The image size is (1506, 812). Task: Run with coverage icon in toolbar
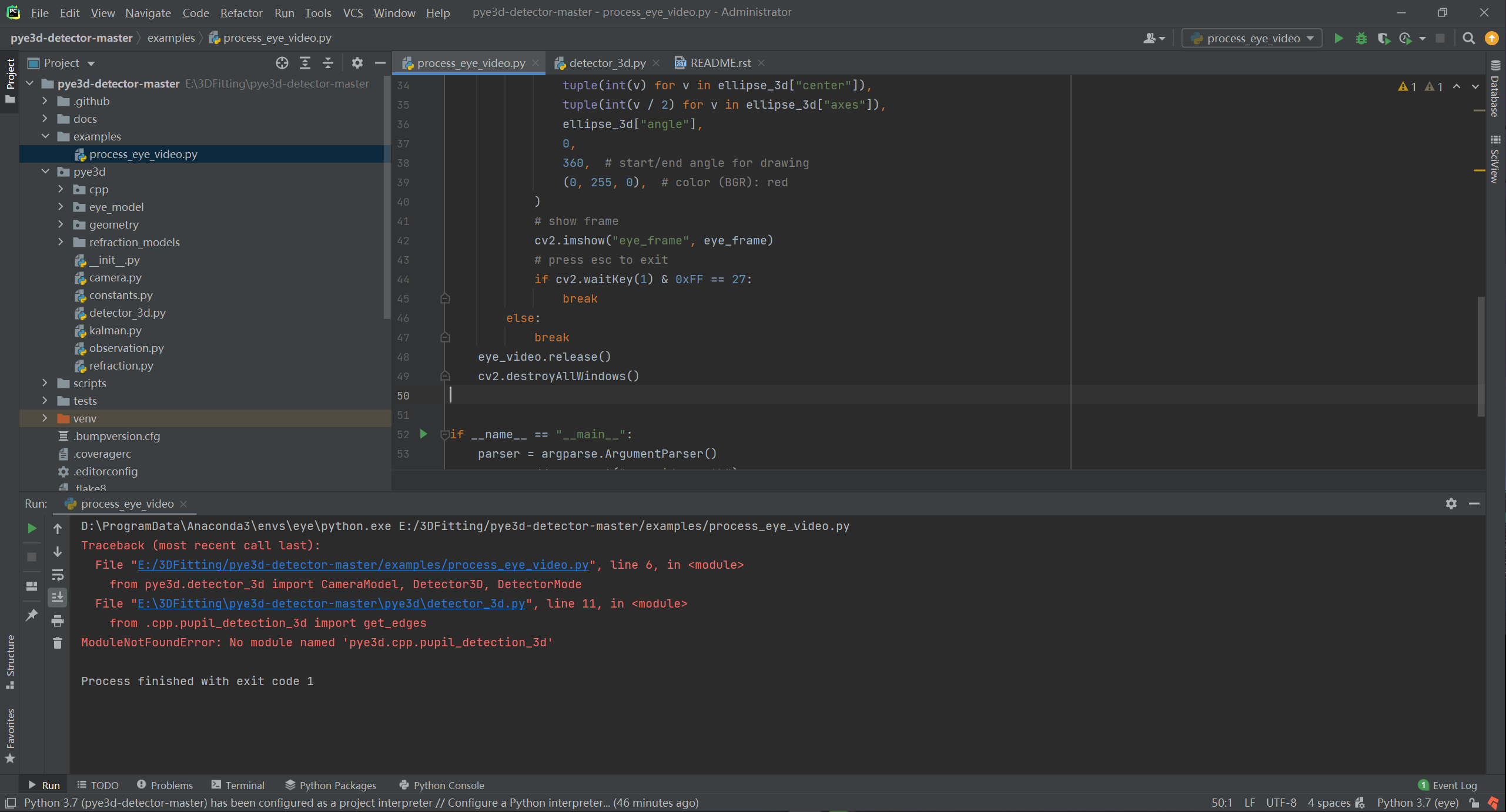pyautogui.click(x=1383, y=38)
